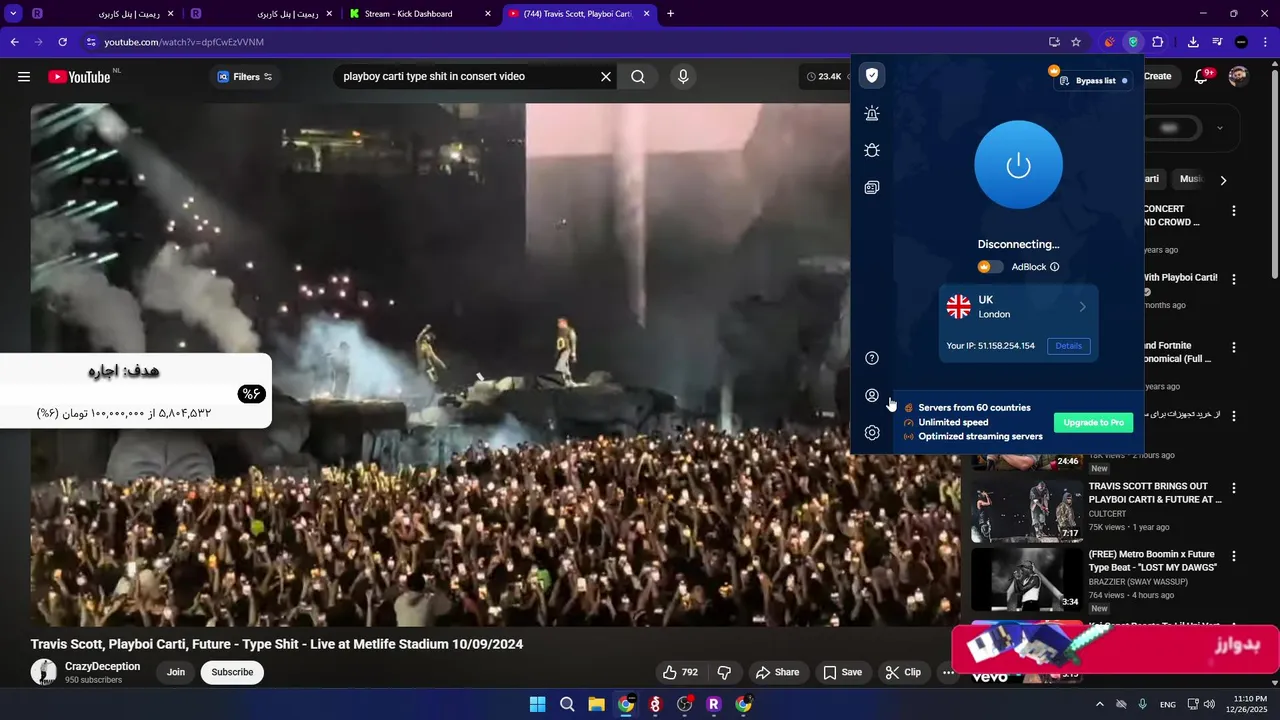Open the purple R app in taskbar
This screenshot has height=720, width=1280.
714,704
